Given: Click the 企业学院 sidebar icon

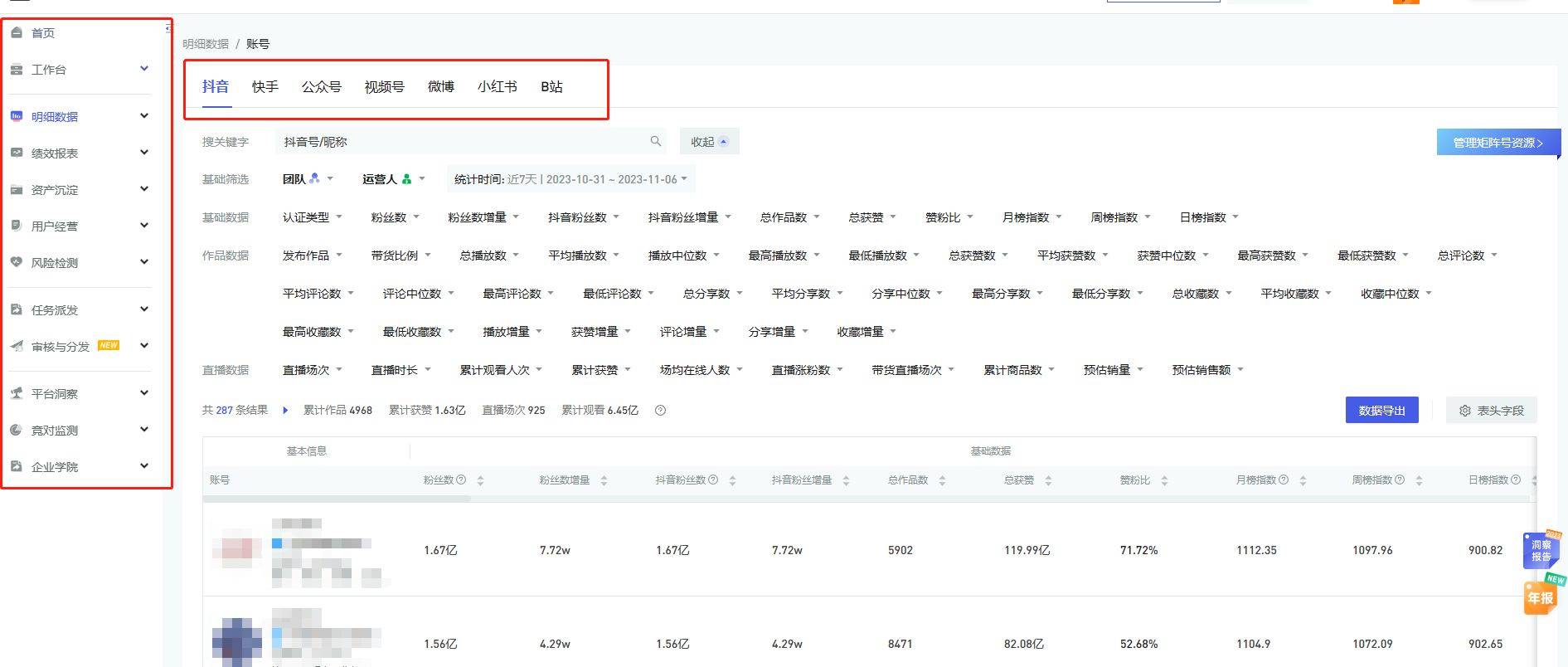Looking at the screenshot, I should tap(17, 466).
